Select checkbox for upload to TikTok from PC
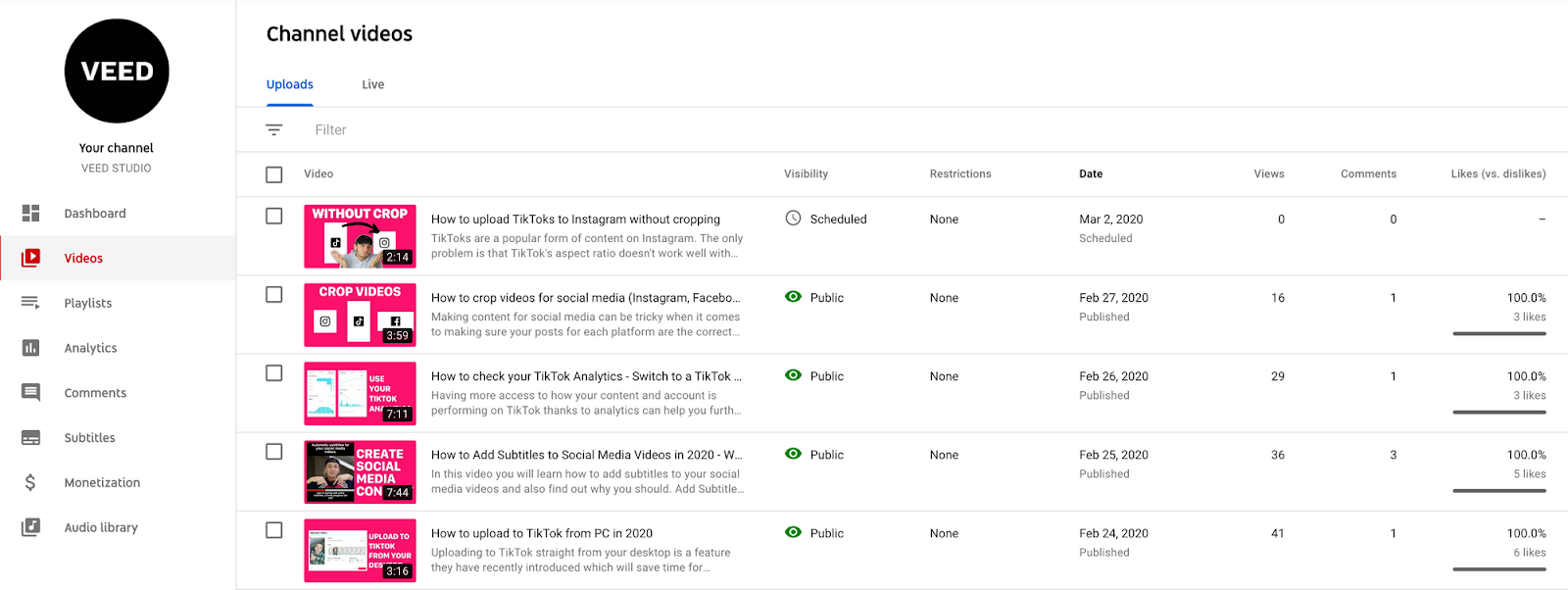Screen dimensions: 1568x590 (x=274, y=529)
